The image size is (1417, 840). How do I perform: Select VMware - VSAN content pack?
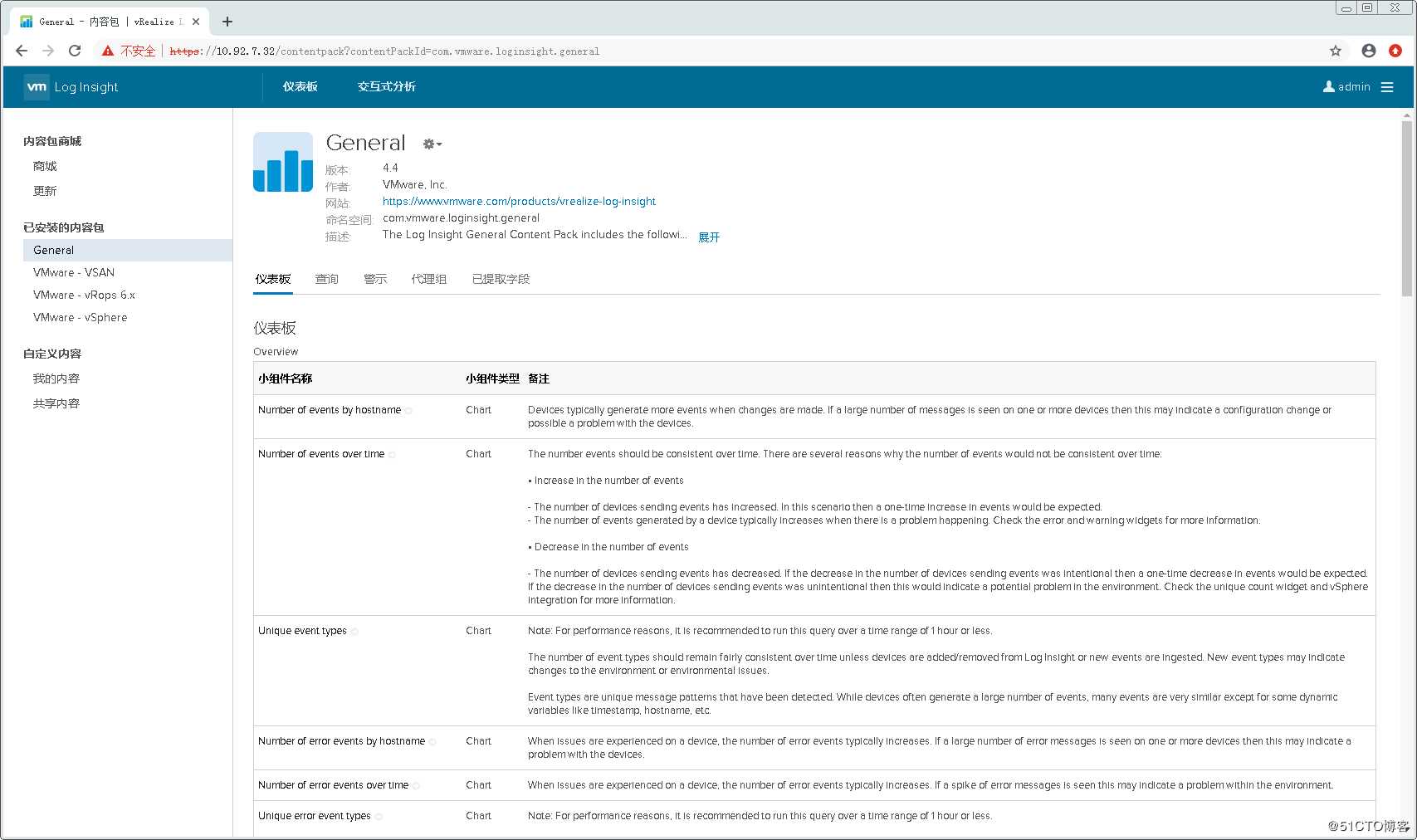(74, 272)
